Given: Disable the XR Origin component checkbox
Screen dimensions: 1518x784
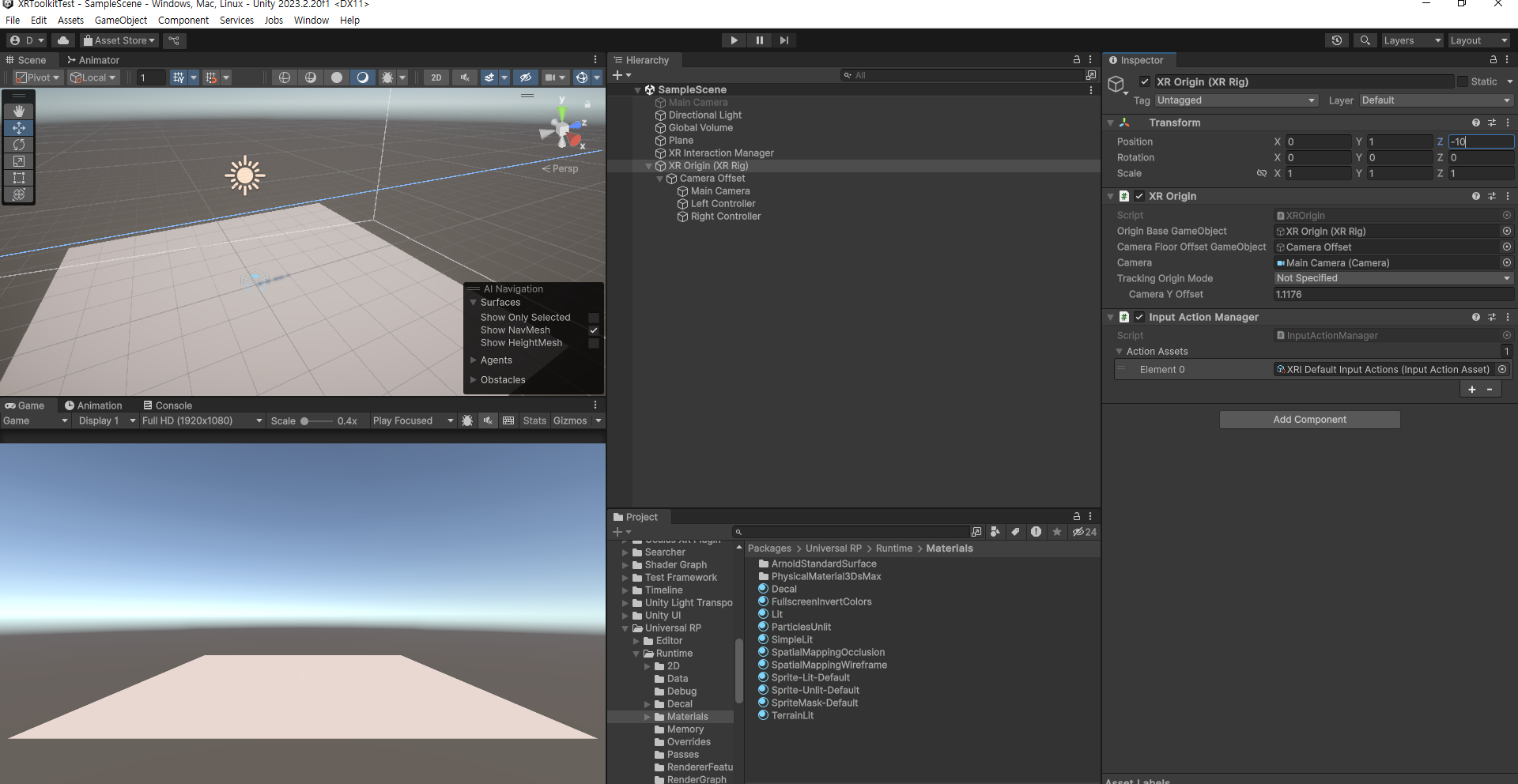Looking at the screenshot, I should point(1139,196).
